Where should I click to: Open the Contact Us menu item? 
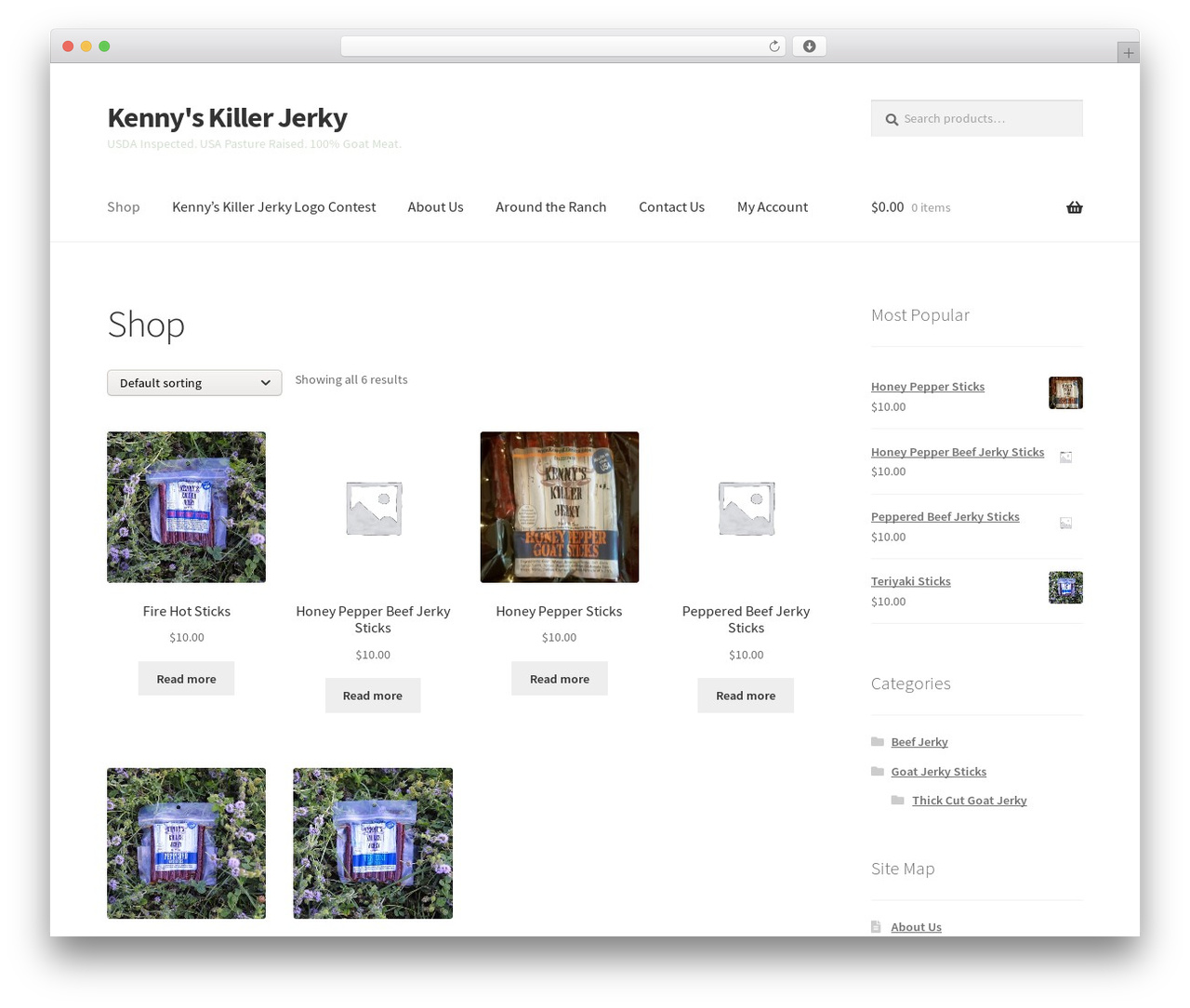pos(671,207)
